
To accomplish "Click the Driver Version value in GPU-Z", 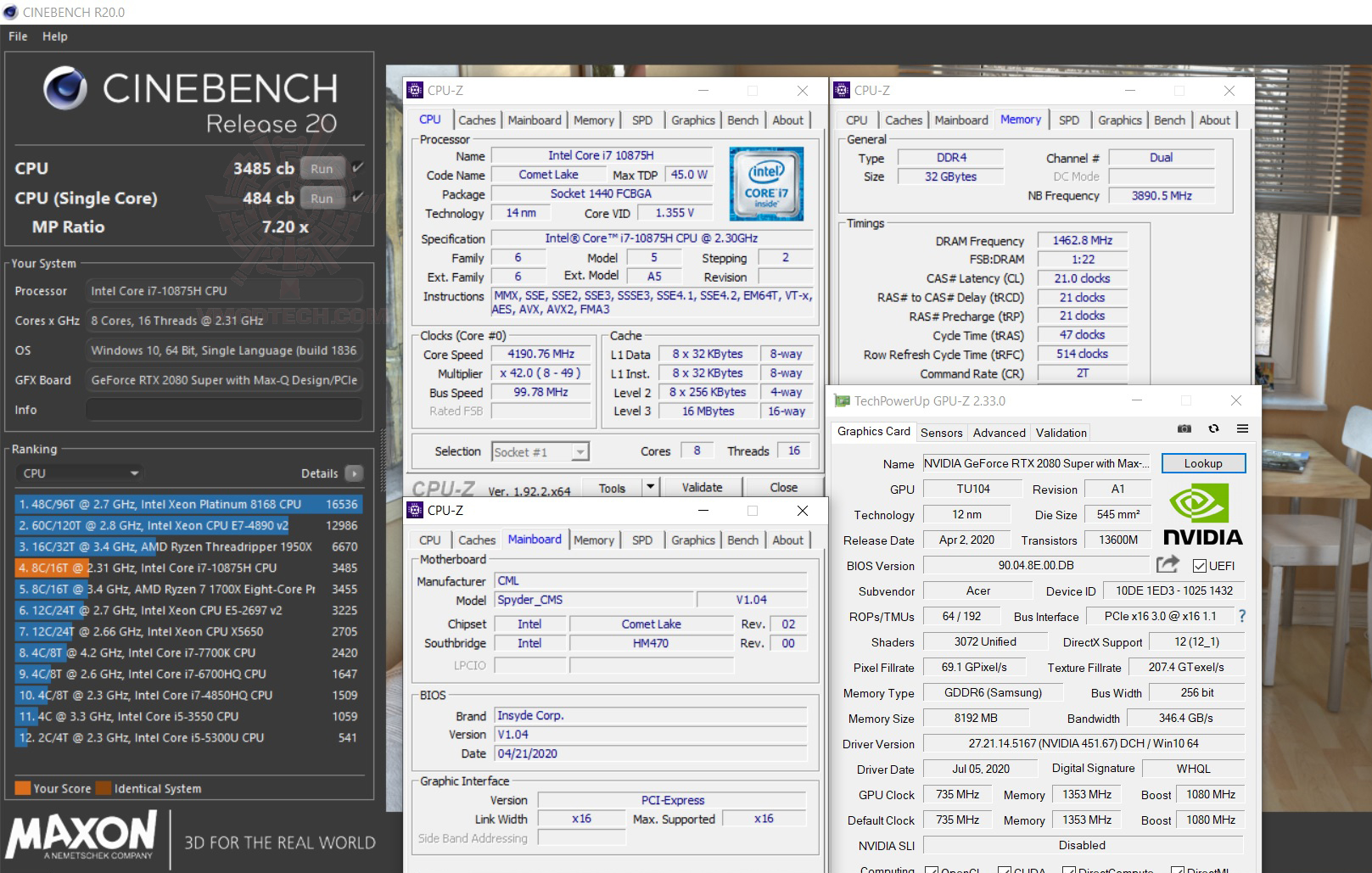I will pos(1084,743).
